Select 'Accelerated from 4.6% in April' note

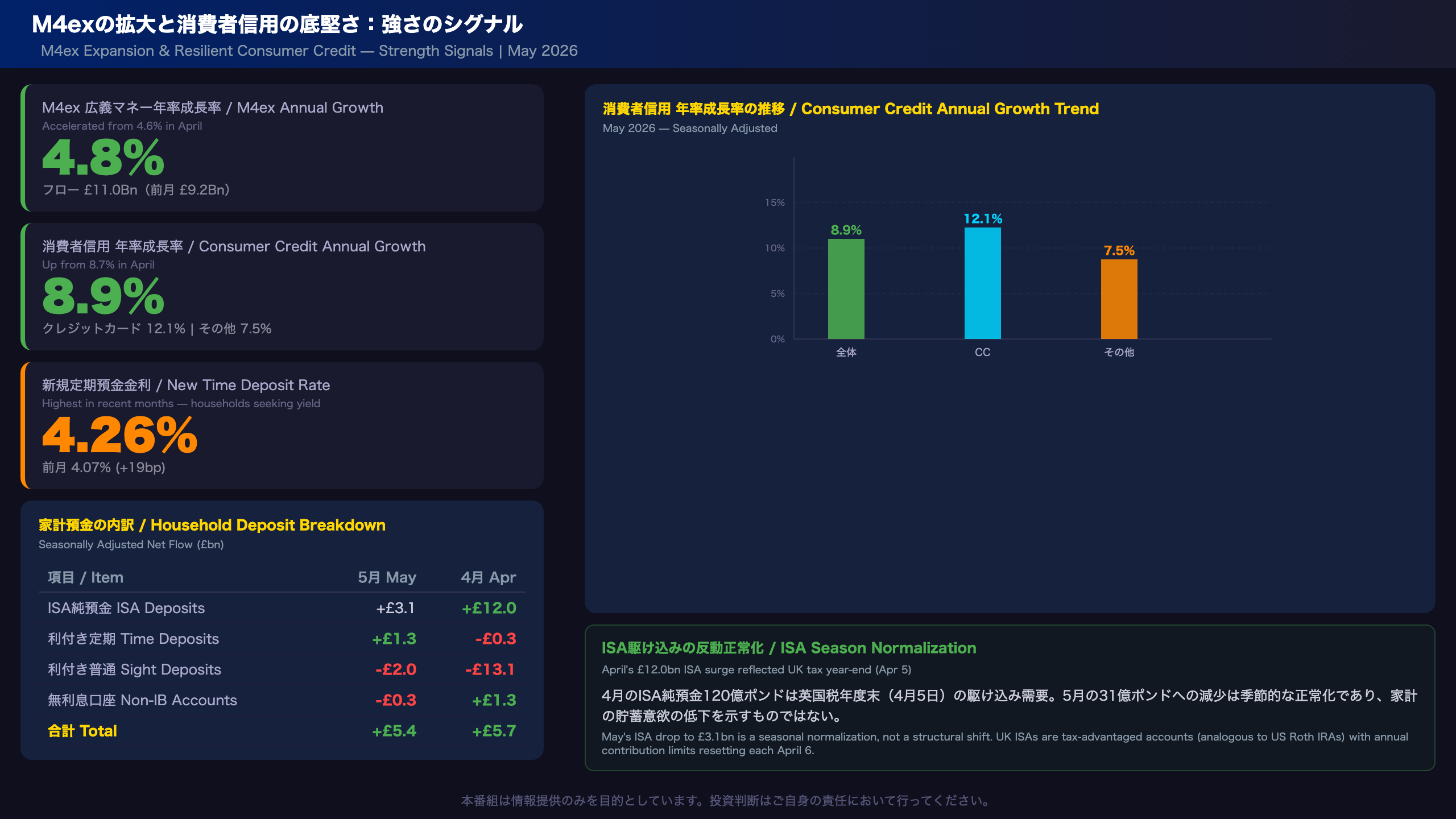click(122, 126)
